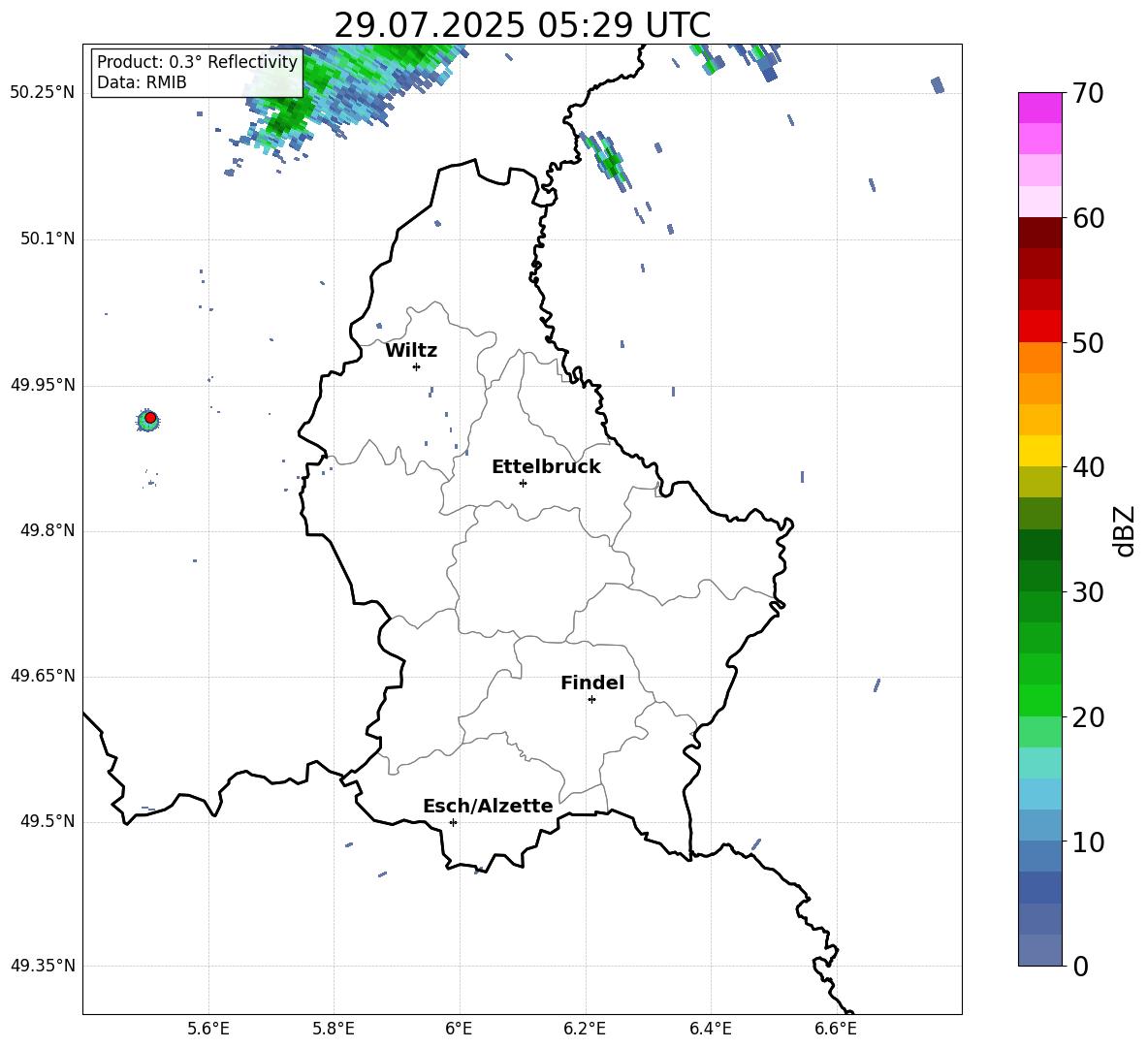
Task: Click the 49.35°N latitude label
Action: (43, 966)
